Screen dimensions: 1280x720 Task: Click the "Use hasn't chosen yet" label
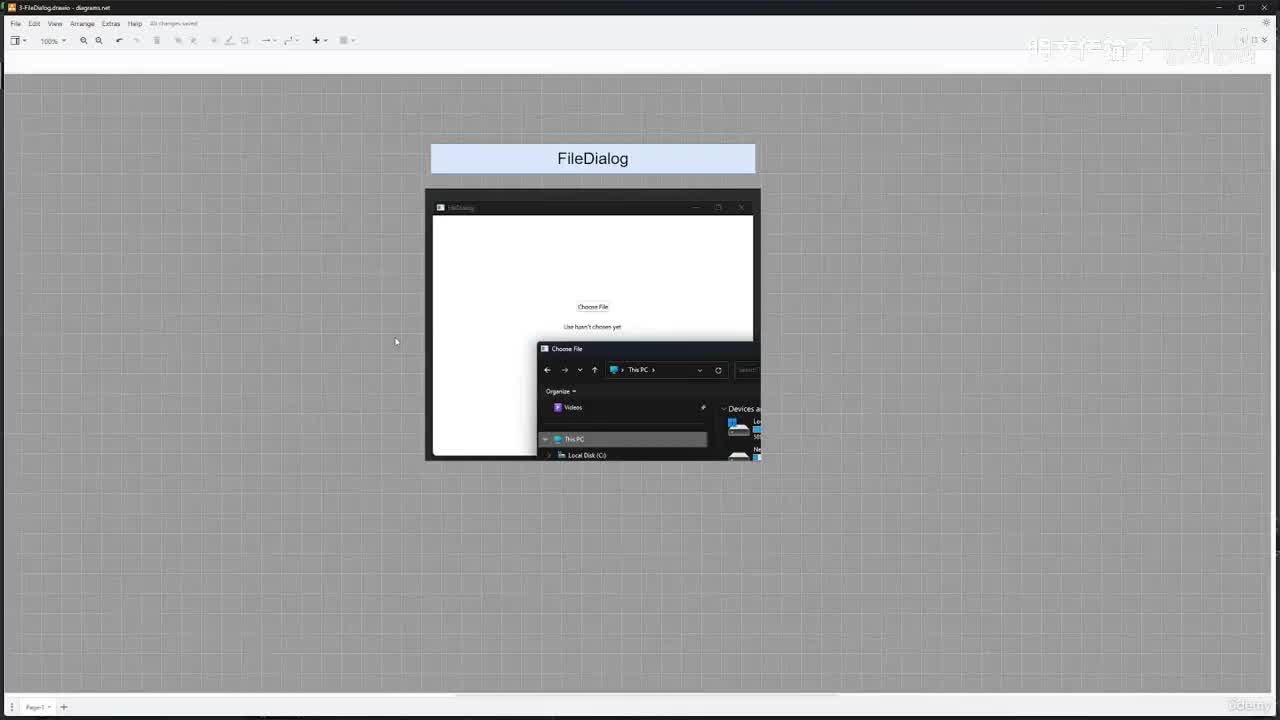coord(592,327)
